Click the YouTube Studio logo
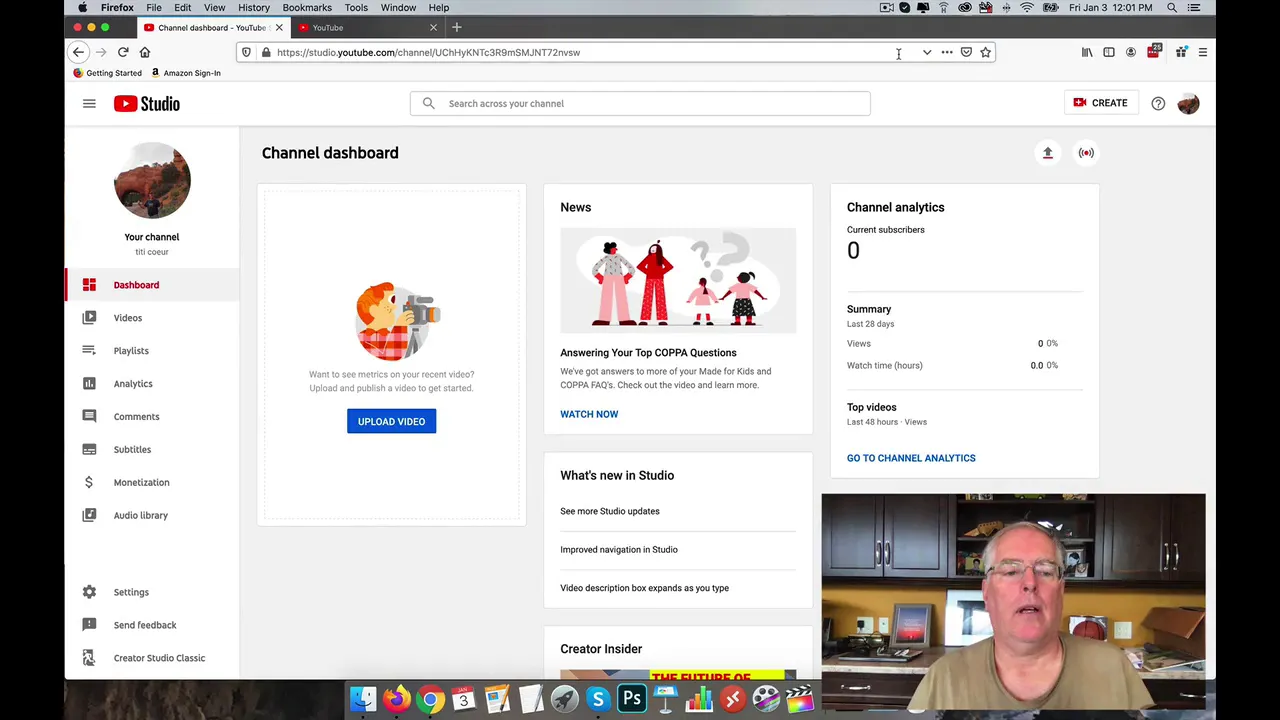 coord(147,103)
